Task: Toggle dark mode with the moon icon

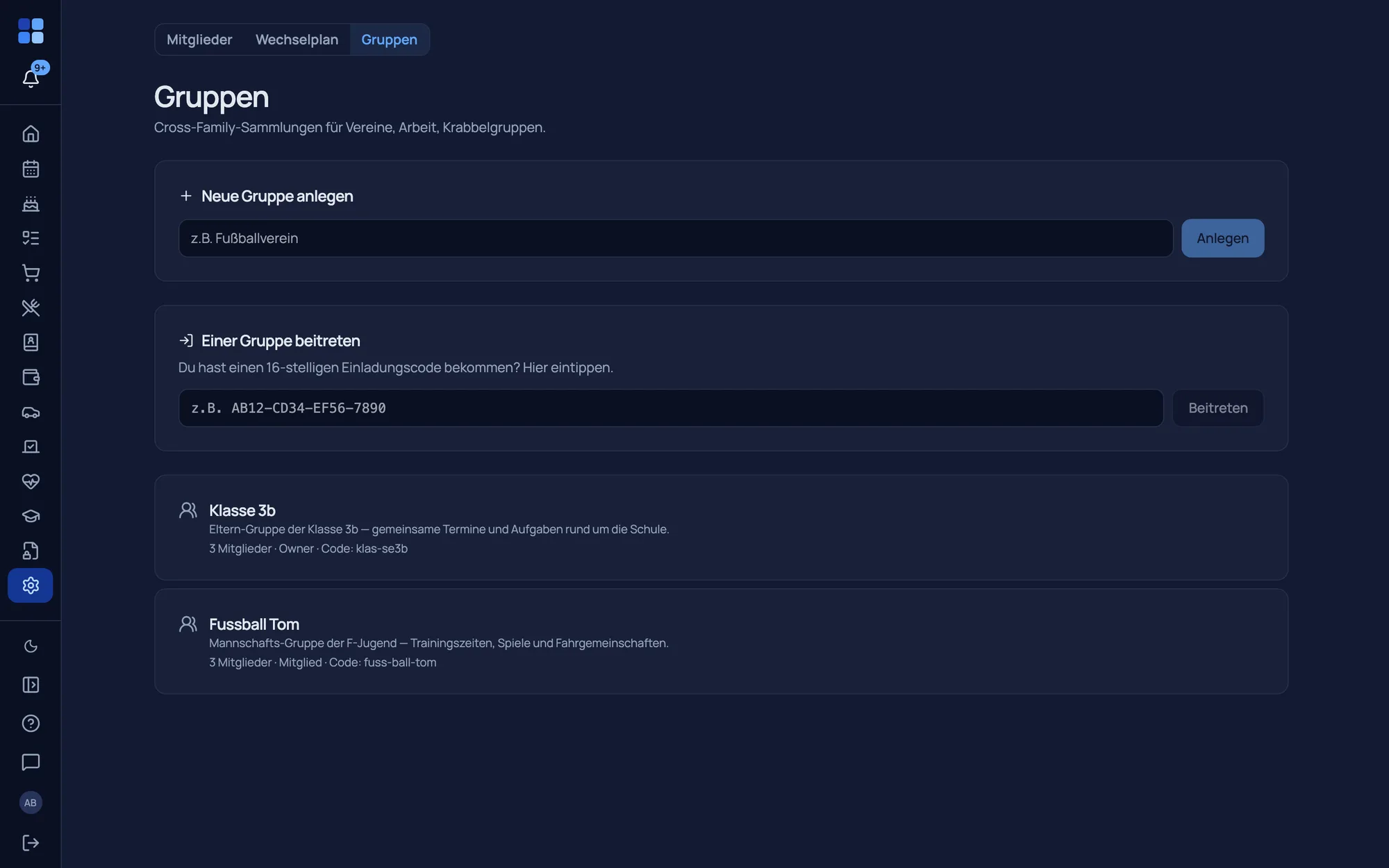Action: [x=31, y=646]
